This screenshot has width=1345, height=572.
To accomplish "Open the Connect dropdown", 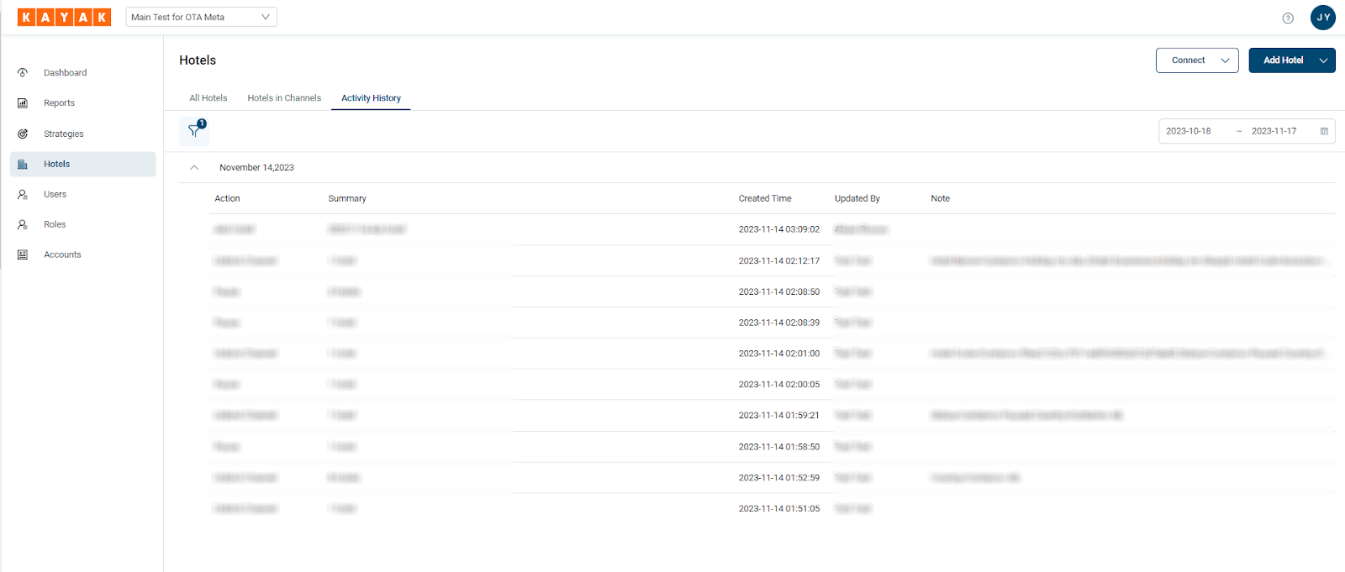I will (x=1197, y=60).
